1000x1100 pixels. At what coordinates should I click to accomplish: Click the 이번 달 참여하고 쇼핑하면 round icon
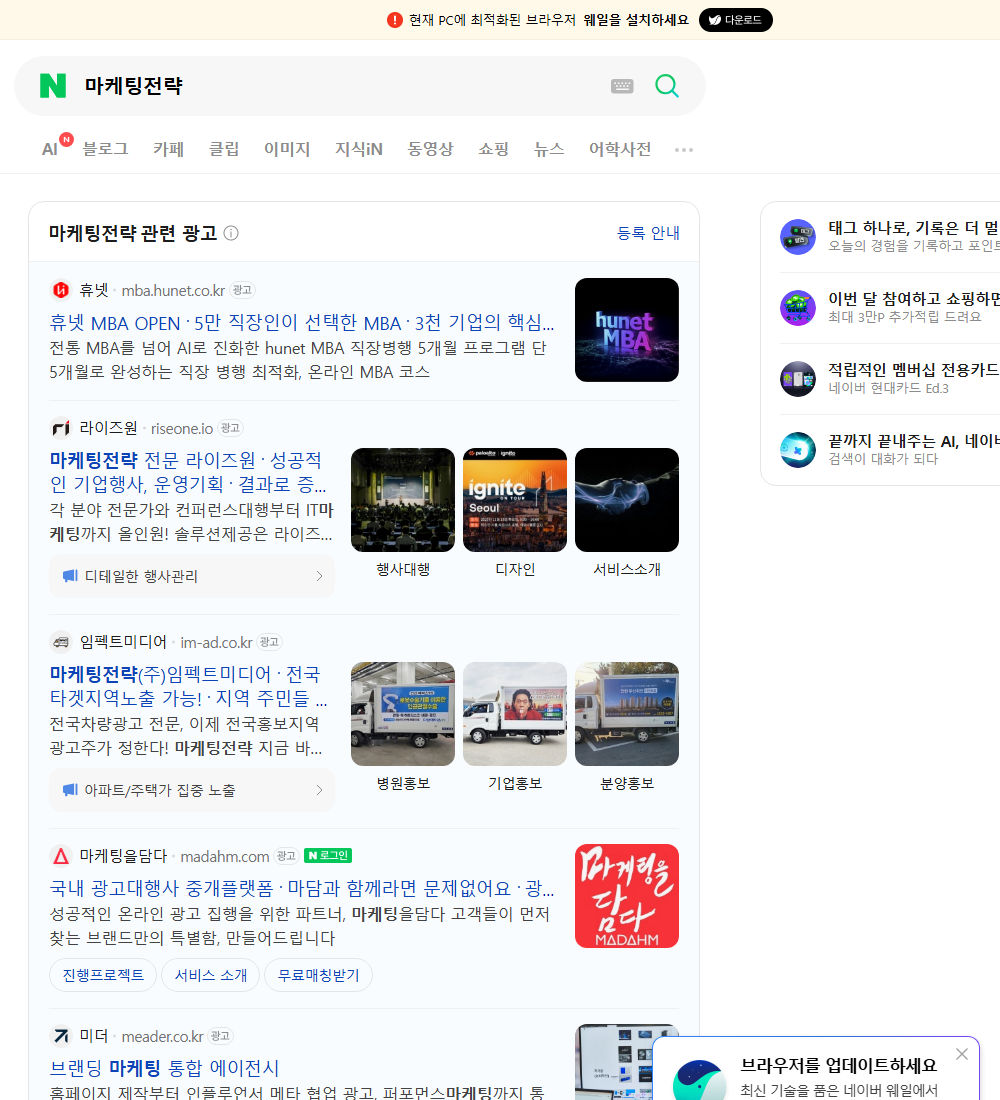(x=798, y=307)
